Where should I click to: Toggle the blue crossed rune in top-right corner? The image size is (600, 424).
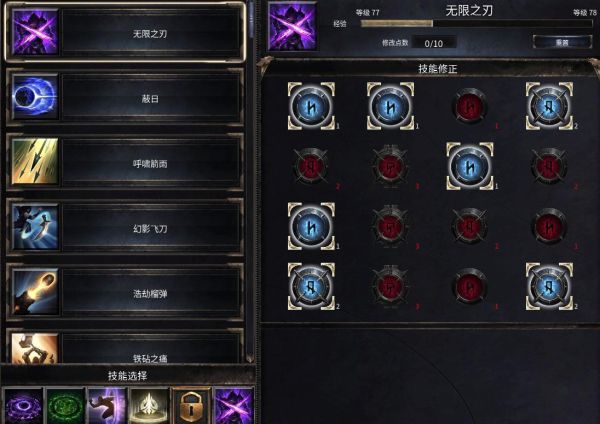549,106
